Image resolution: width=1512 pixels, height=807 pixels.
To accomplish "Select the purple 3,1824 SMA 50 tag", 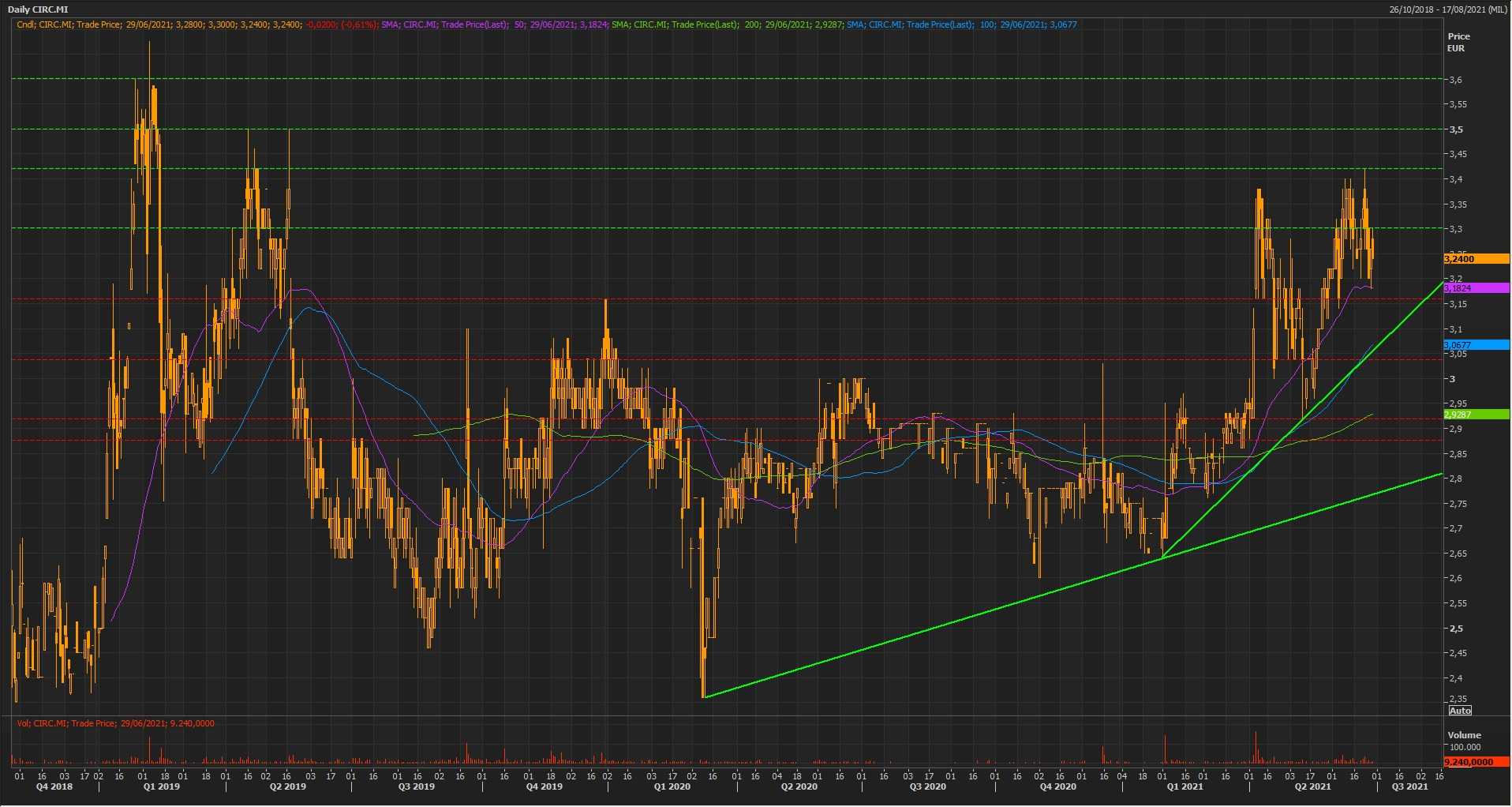I will [x=1475, y=288].
